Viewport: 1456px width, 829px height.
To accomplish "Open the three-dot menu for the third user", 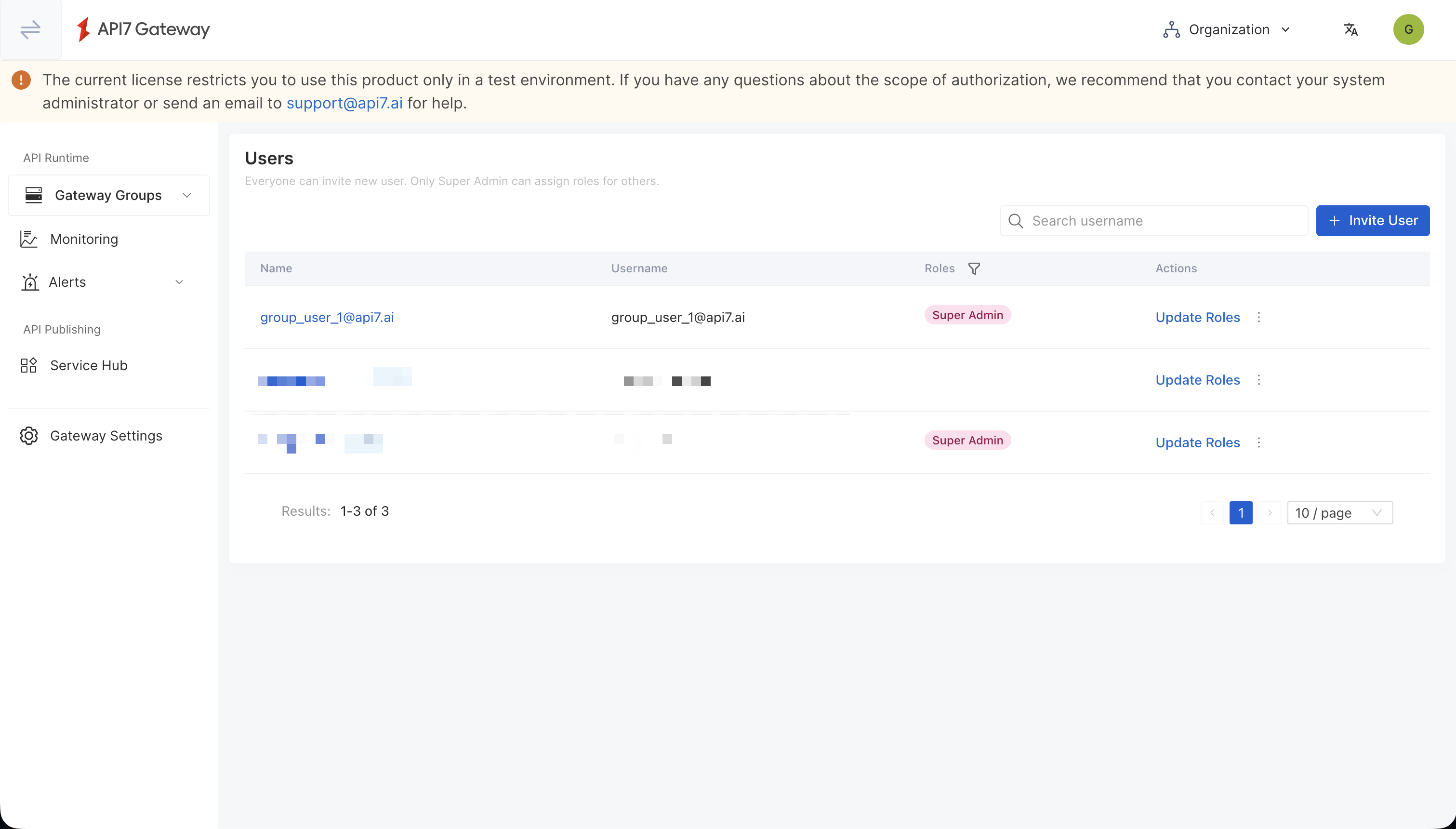I will tap(1258, 442).
